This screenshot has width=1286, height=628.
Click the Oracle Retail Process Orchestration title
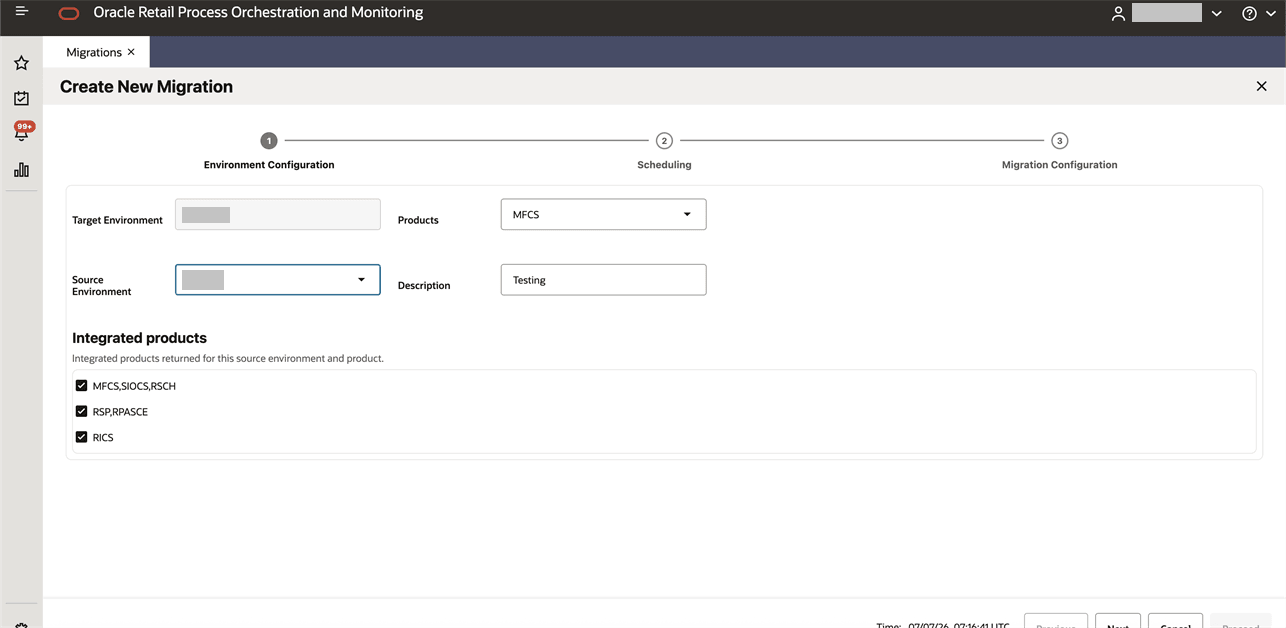tap(258, 13)
